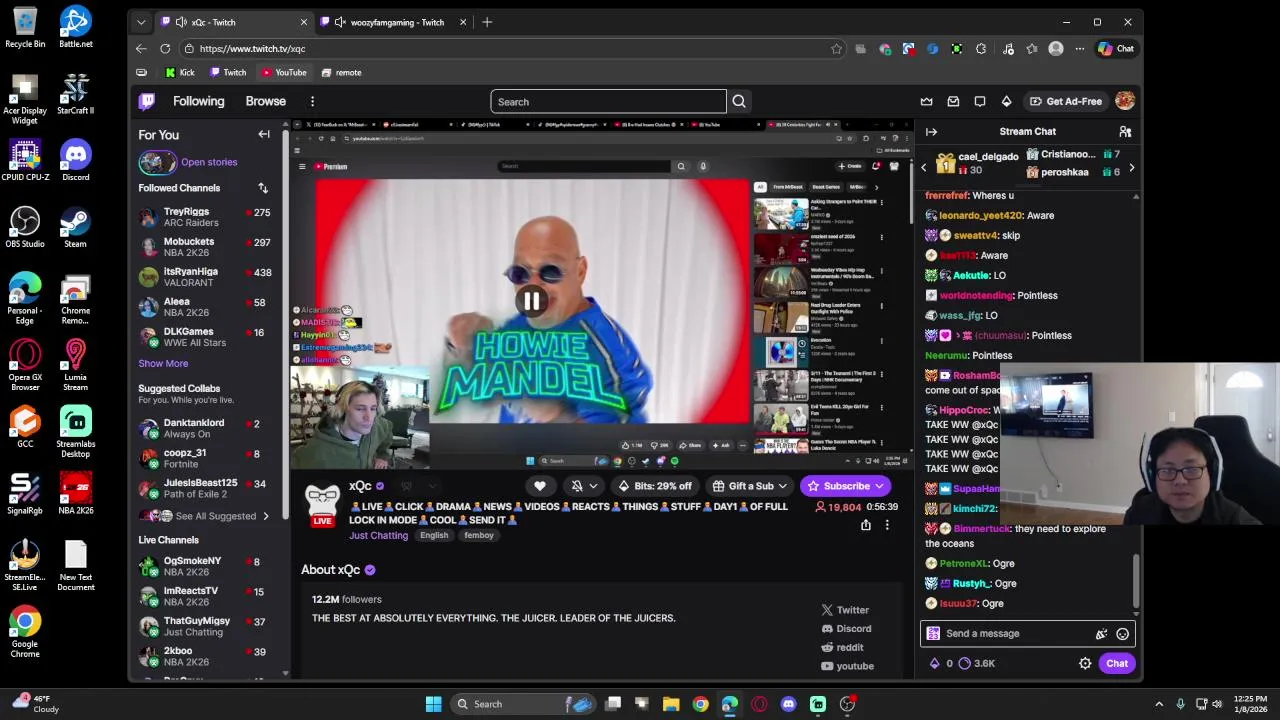This screenshot has height=720, width=1280.
Task: Click the Get Ad-Free button
Action: [x=1066, y=101]
